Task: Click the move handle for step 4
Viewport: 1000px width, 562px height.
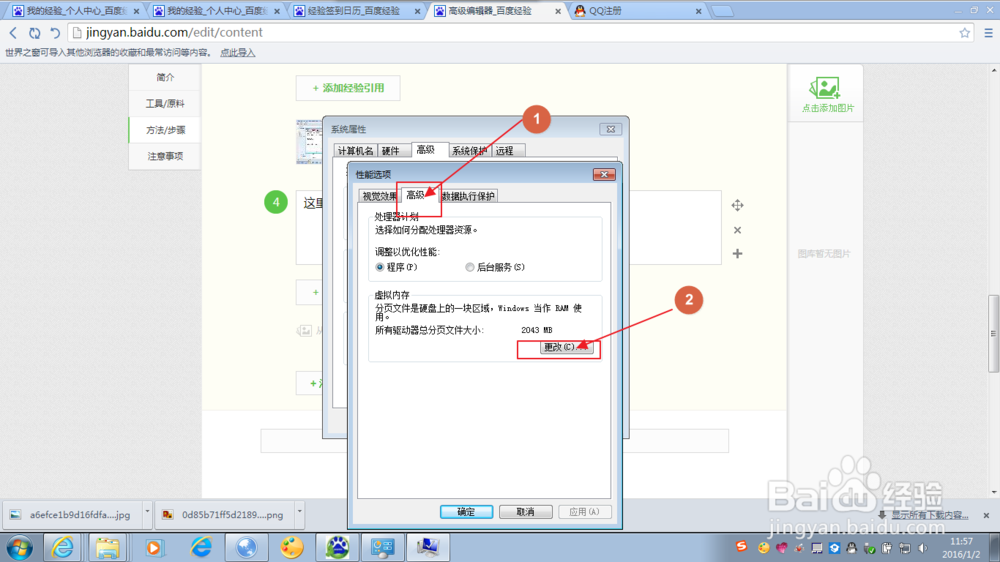Action: (737, 205)
